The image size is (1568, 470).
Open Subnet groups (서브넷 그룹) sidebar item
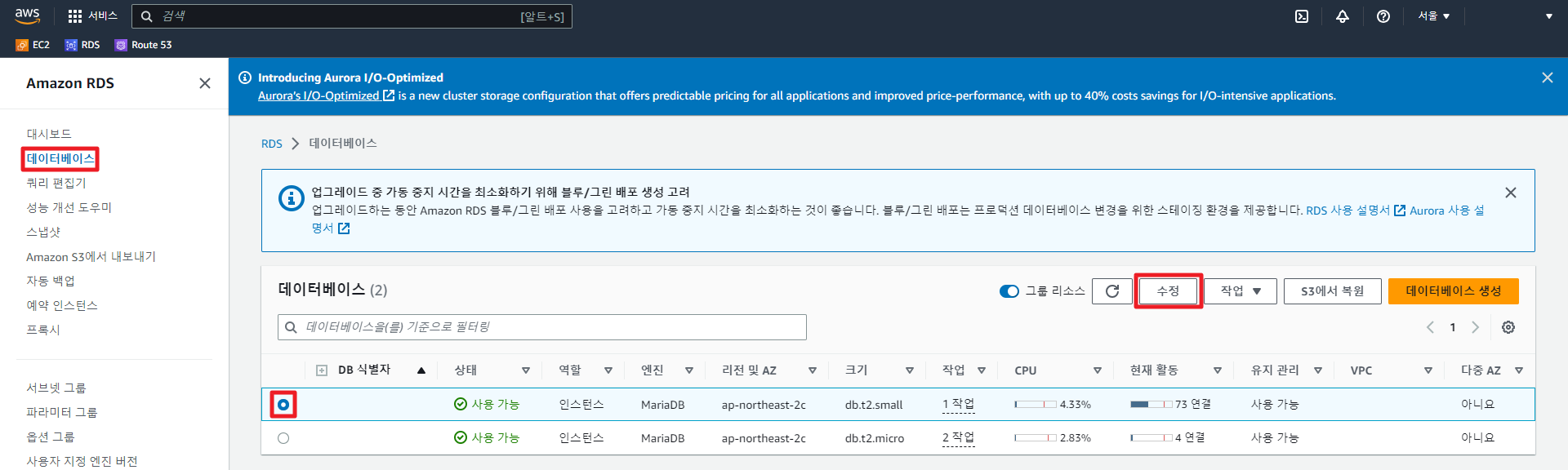tap(56, 388)
